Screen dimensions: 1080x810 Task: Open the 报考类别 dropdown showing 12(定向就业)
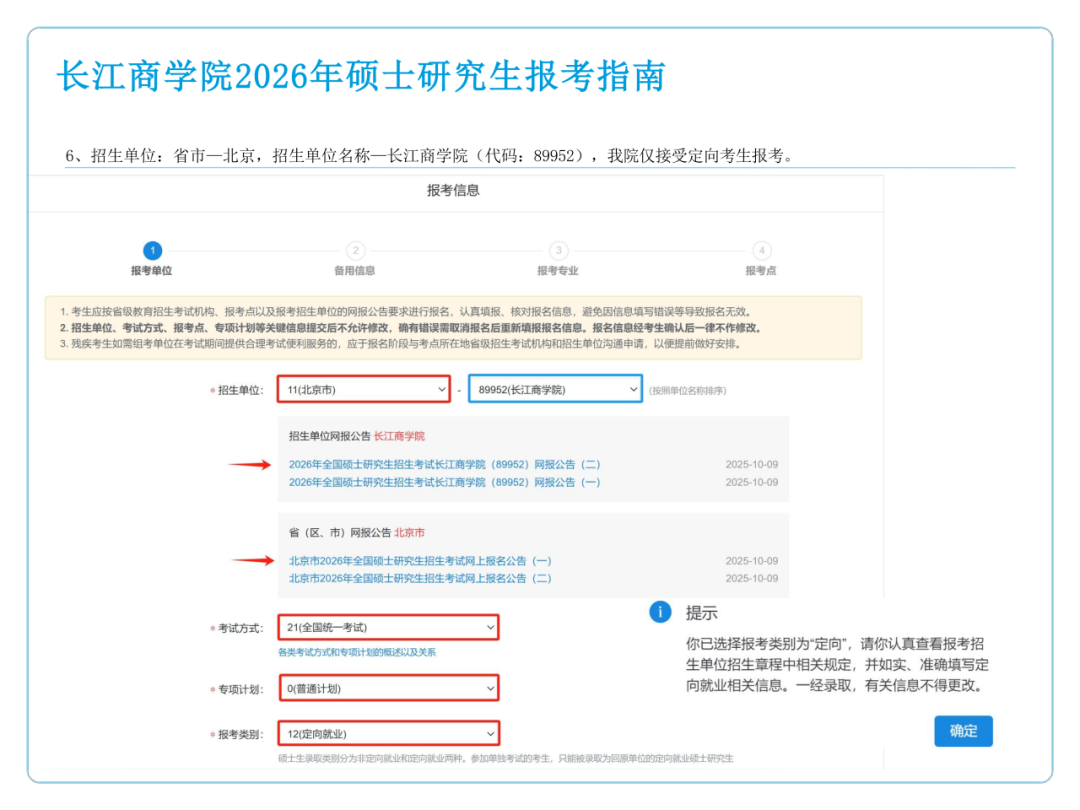click(388, 734)
